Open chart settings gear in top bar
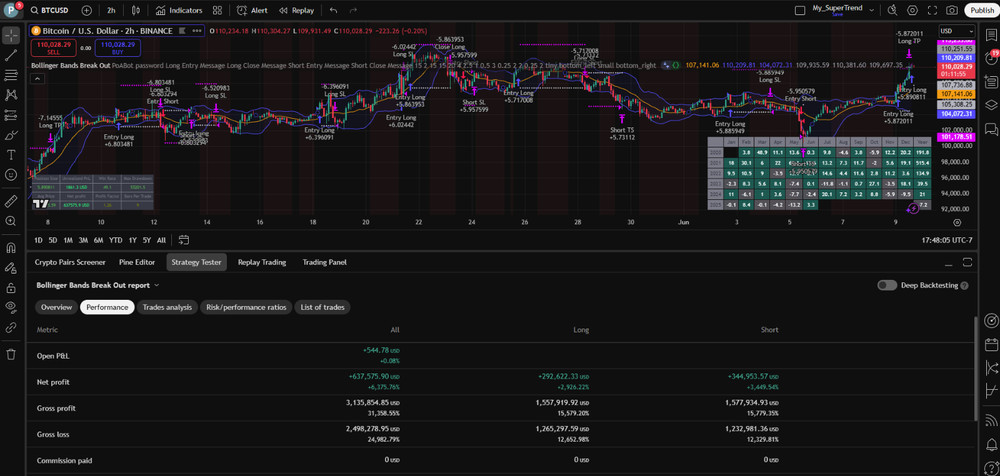This screenshot has height=476, width=1000. point(913,10)
